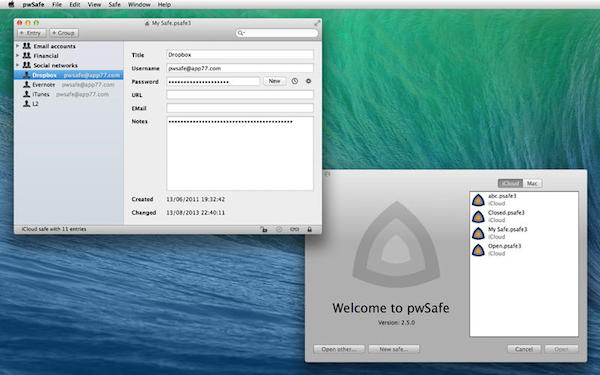Open the View menu
Screen dimensions: 600x375
click(94, 5)
